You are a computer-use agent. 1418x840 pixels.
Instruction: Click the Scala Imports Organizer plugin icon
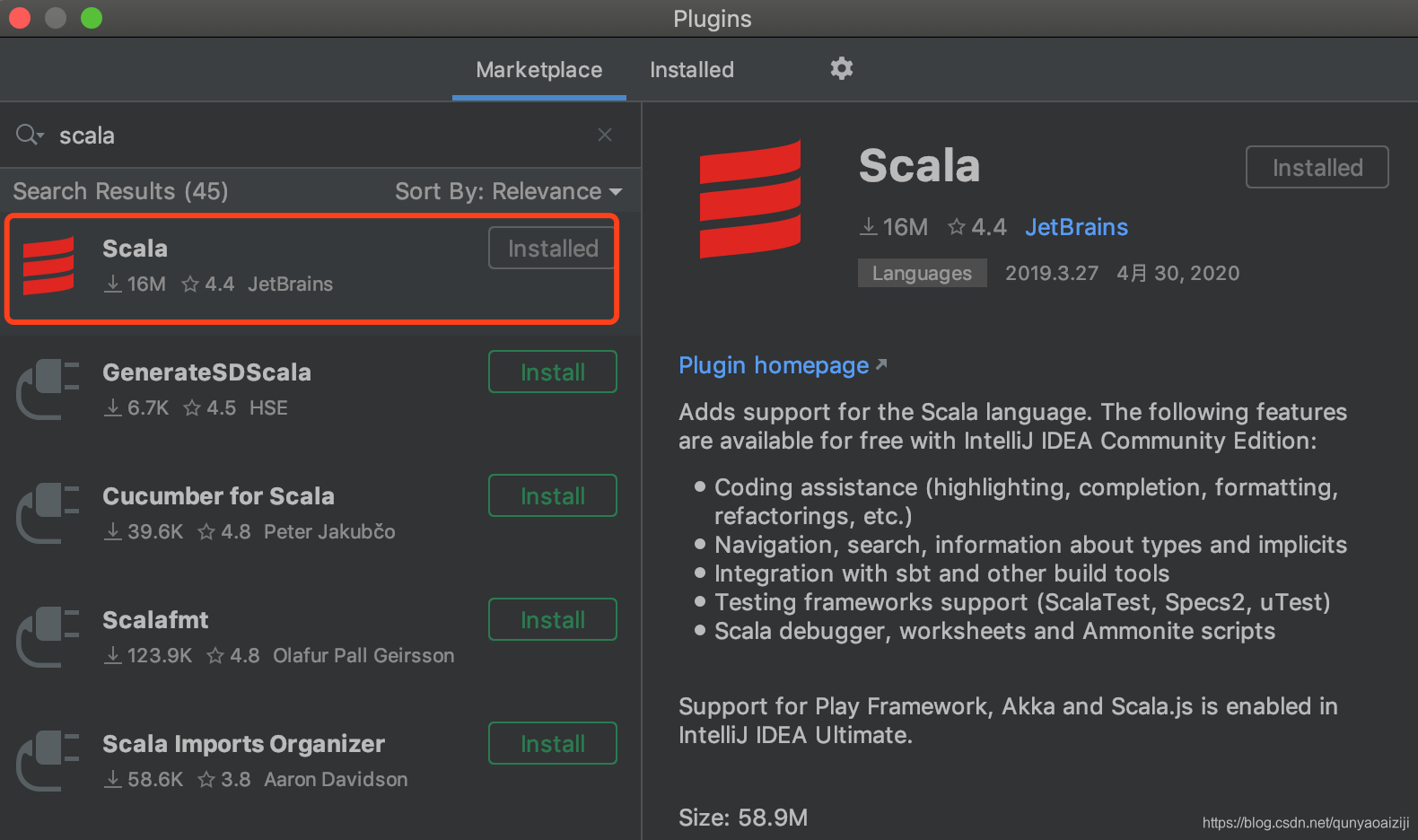click(x=48, y=761)
